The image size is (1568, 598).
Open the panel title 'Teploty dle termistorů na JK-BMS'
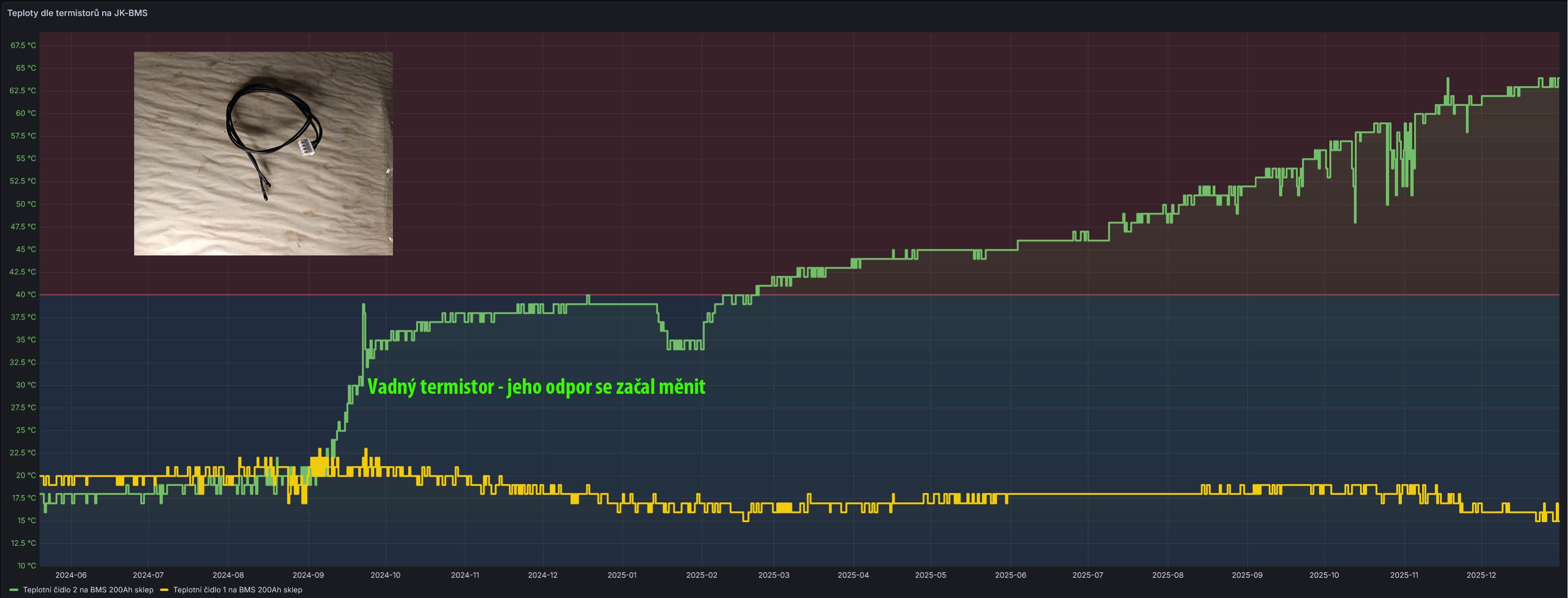(77, 13)
